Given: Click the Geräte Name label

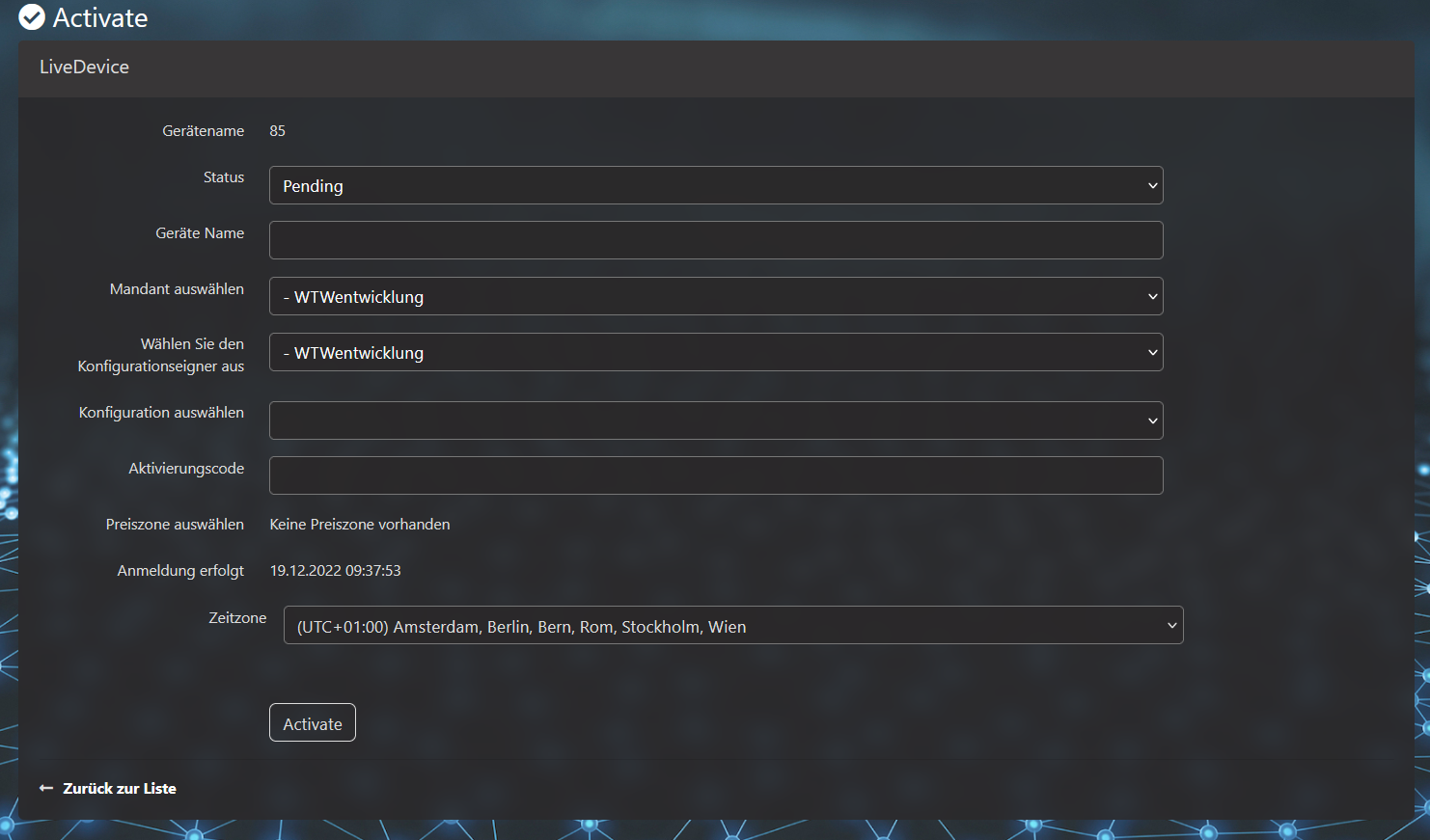Looking at the screenshot, I should click(x=200, y=233).
